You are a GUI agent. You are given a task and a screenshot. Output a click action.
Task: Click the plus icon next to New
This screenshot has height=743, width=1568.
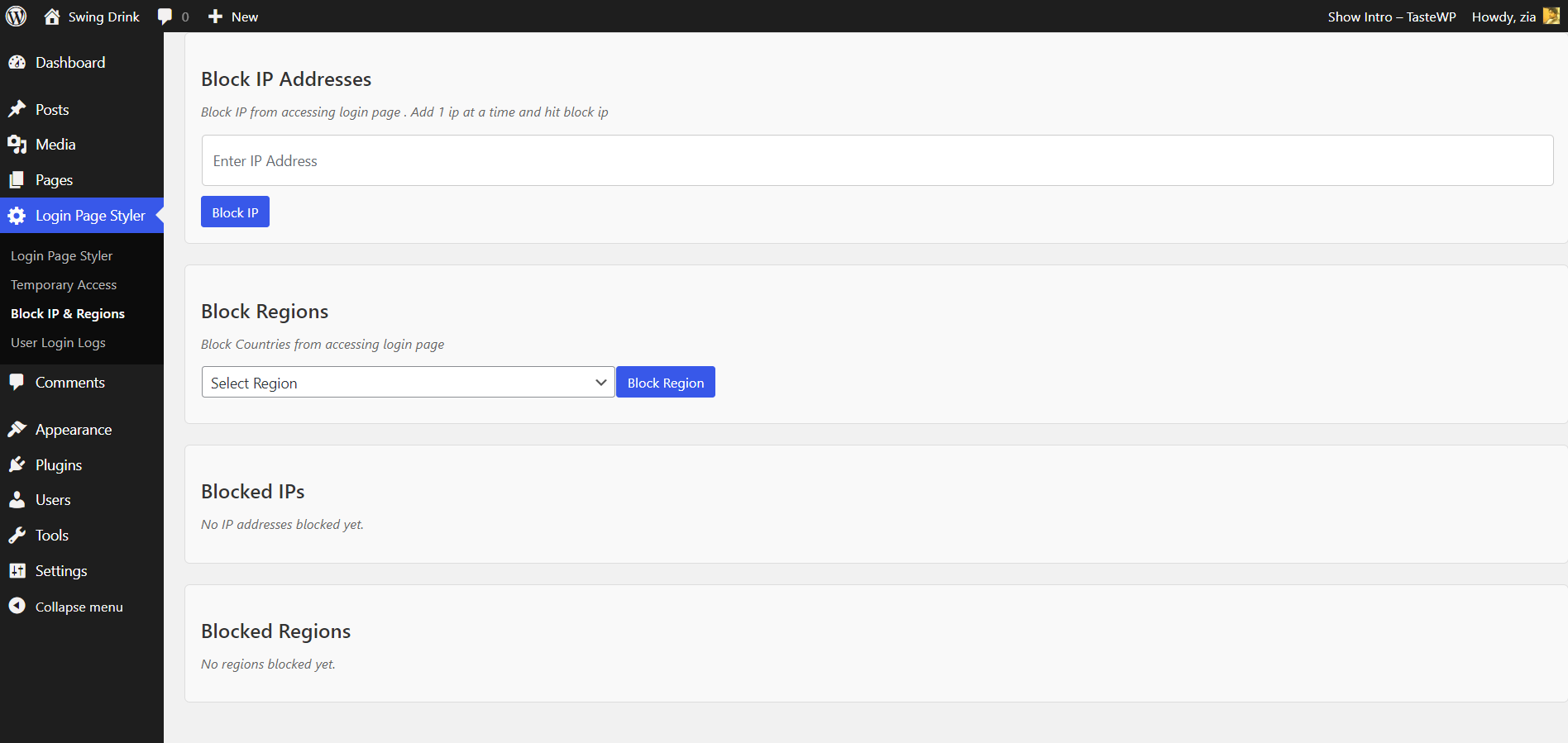pyautogui.click(x=215, y=17)
